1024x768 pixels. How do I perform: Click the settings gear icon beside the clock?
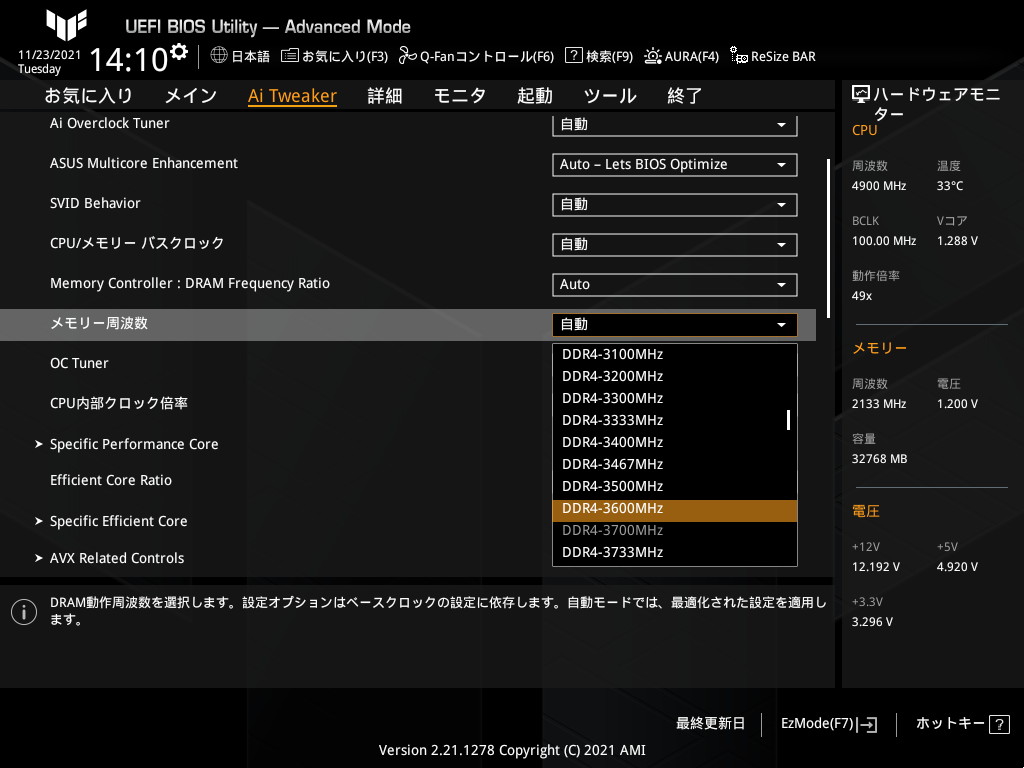pos(179,52)
